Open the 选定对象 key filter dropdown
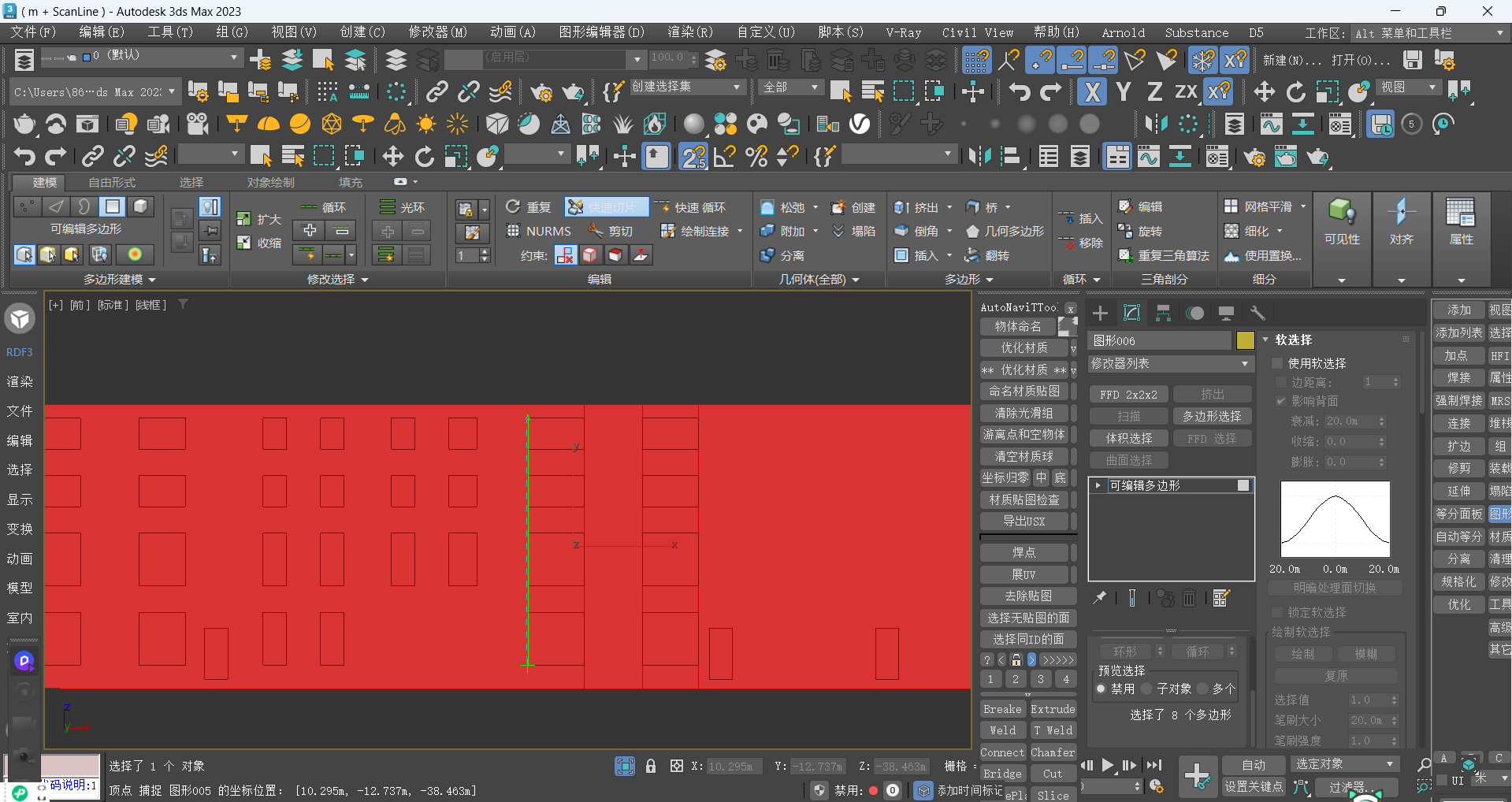1512x802 pixels. 1343,764
